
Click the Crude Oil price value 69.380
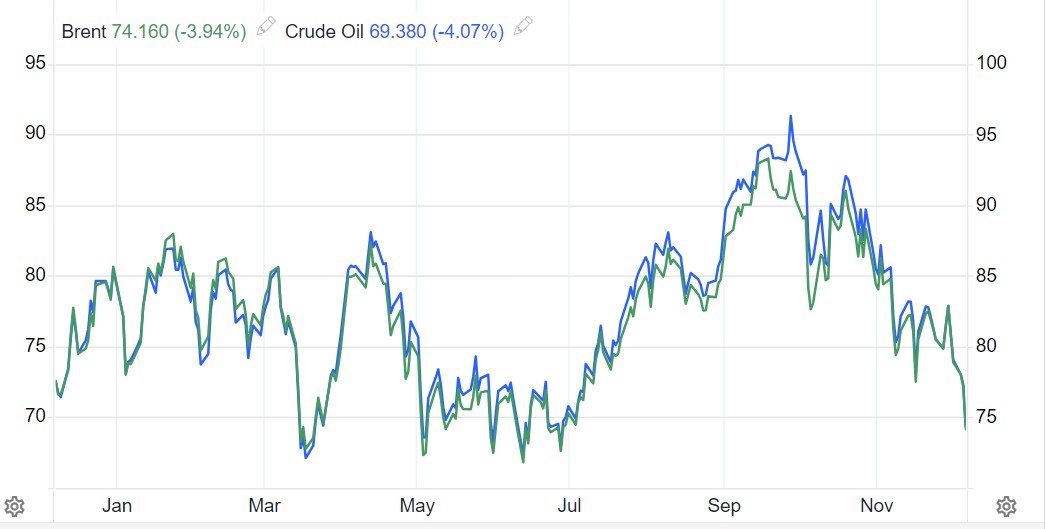tap(400, 31)
